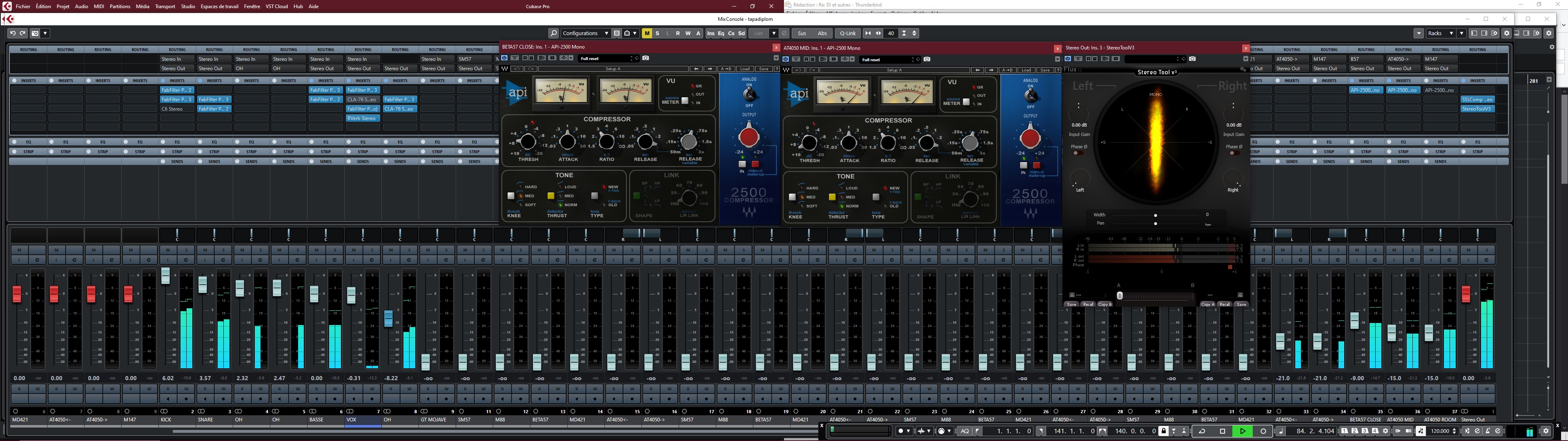
Task: Click the AQ auto-quantize button
Action: click(964, 431)
